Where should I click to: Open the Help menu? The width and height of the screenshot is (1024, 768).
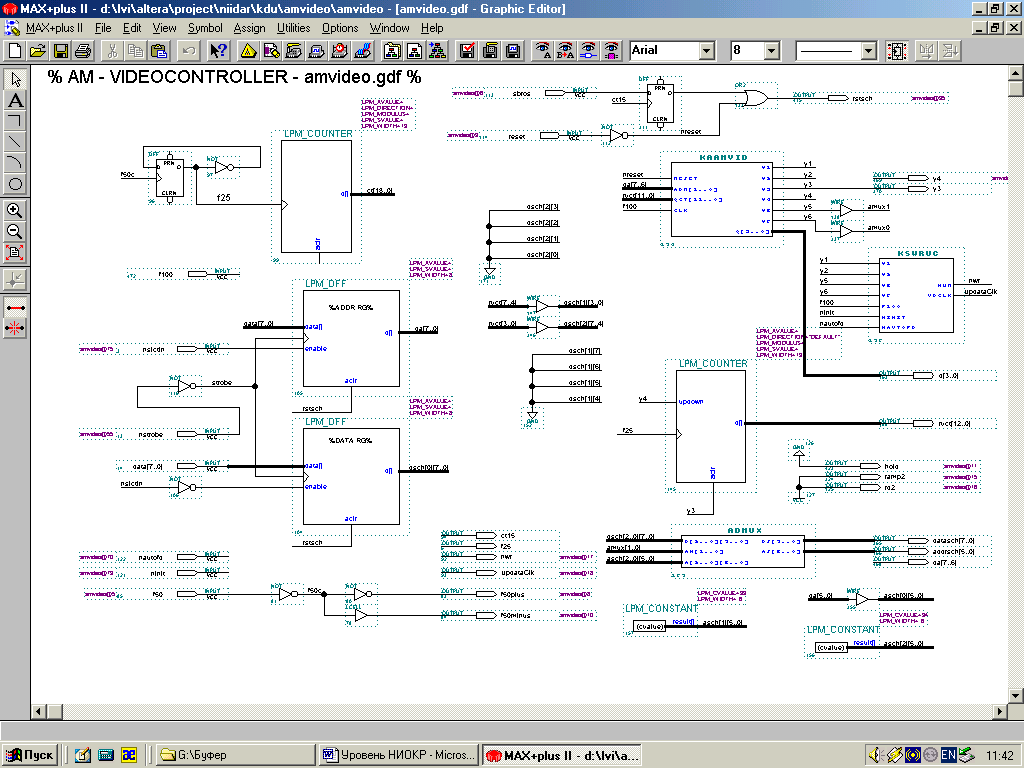432,28
